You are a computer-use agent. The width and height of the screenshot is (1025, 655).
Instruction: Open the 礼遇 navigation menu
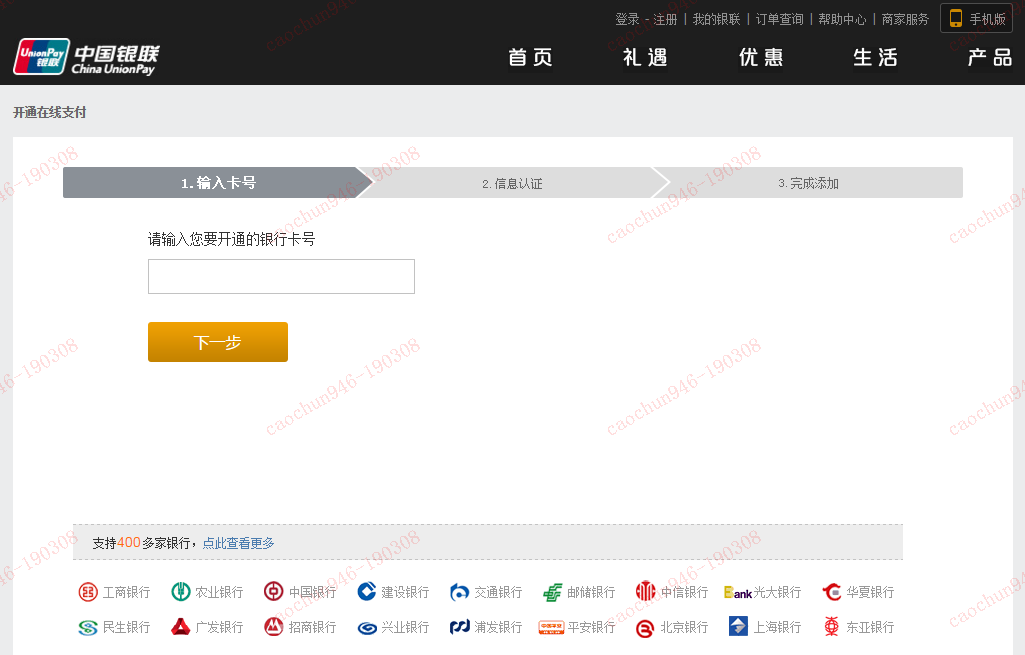(x=645, y=58)
